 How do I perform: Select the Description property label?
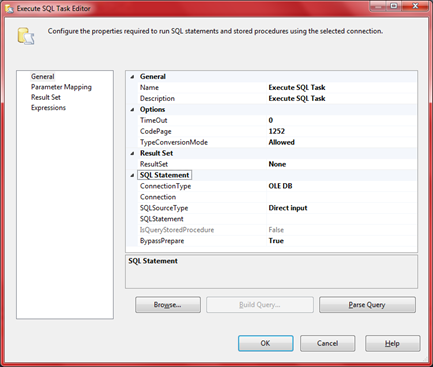click(157, 98)
